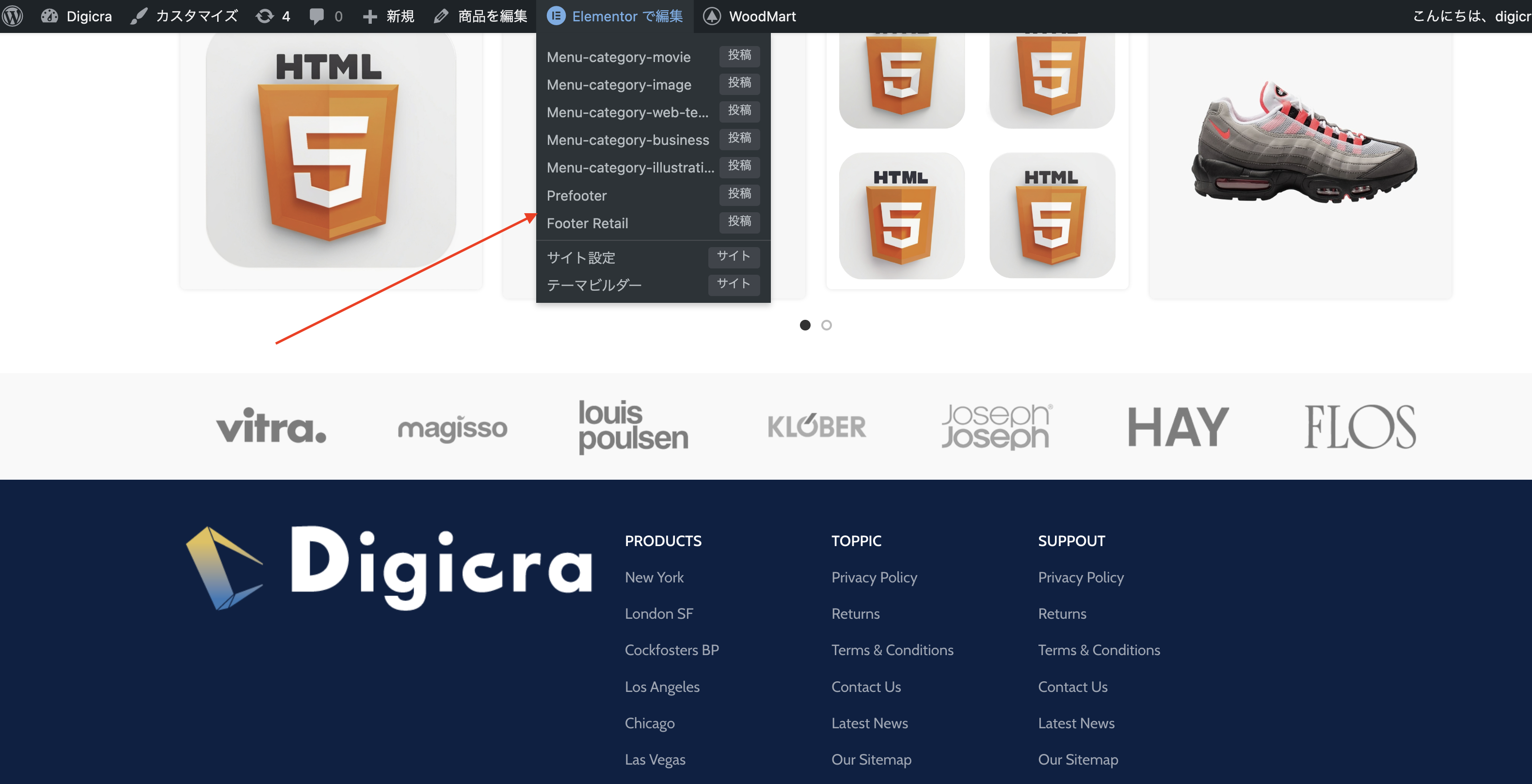Screen dimensions: 1532x784
Task: Click the bottom-left HTML5 thumbnail in the grid
Action: (x=902, y=216)
